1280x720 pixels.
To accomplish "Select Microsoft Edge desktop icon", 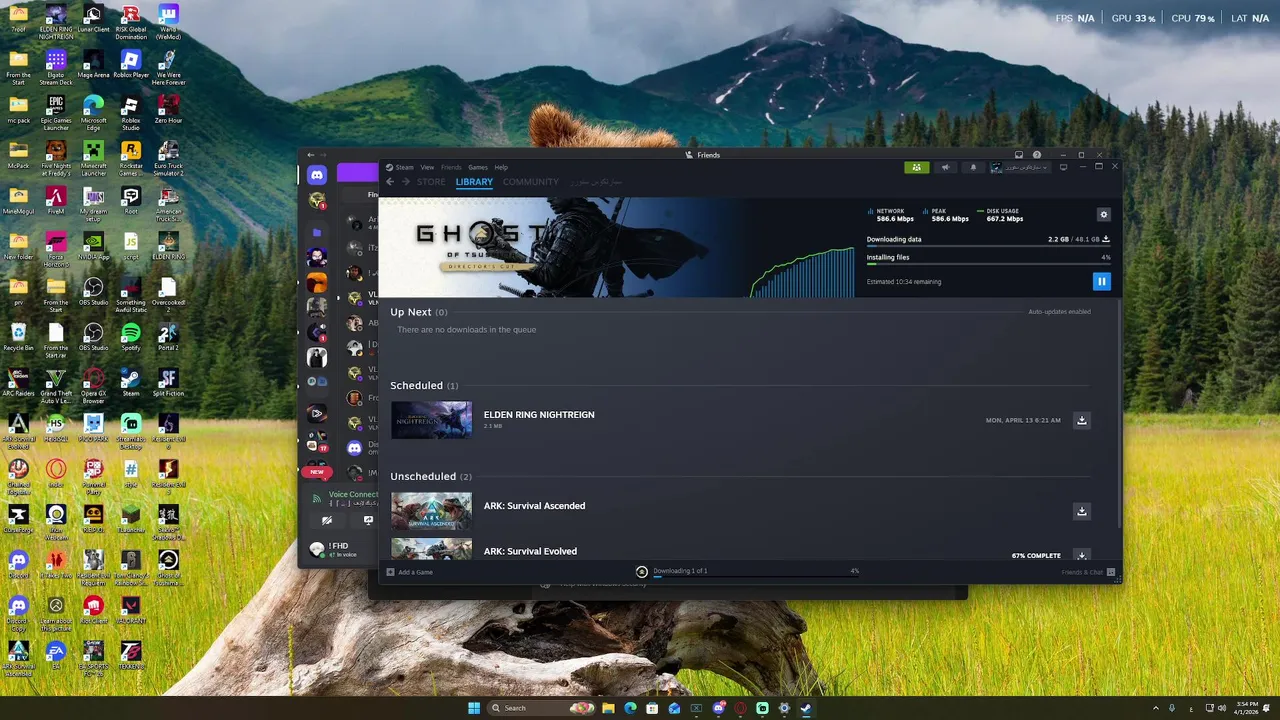I will 93,113.
